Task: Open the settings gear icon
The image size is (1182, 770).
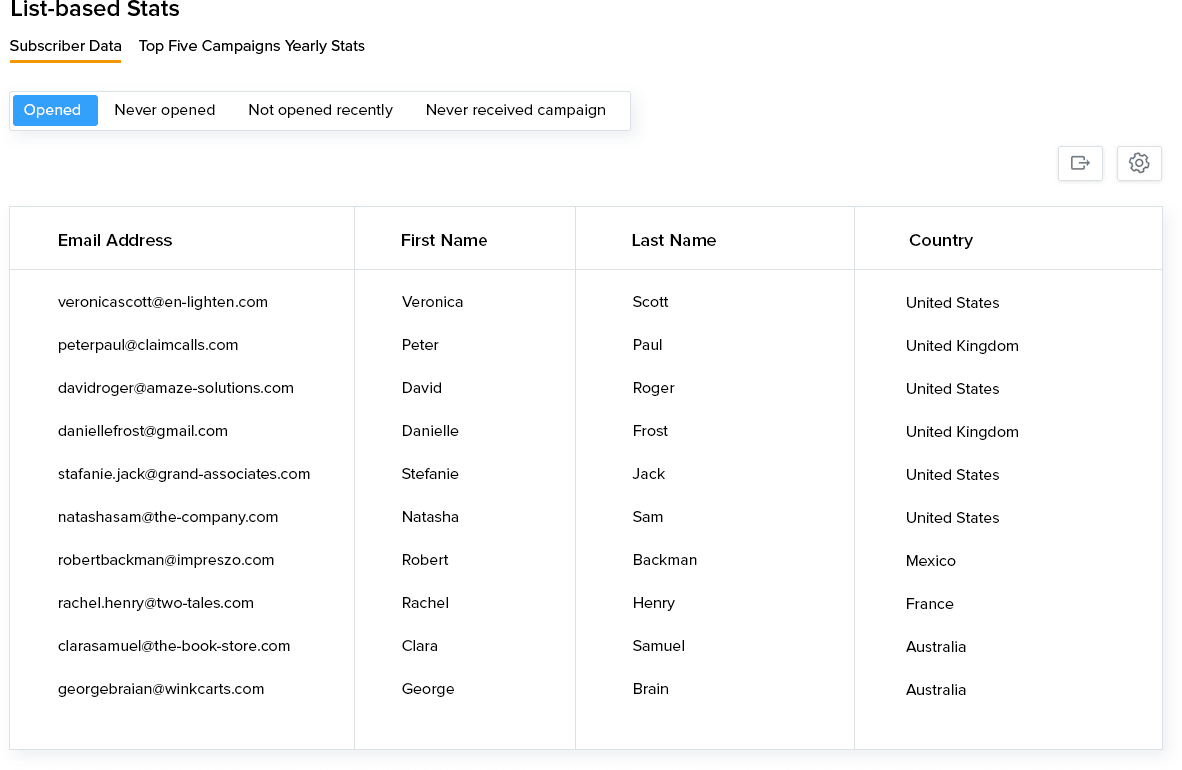Action: point(1138,163)
